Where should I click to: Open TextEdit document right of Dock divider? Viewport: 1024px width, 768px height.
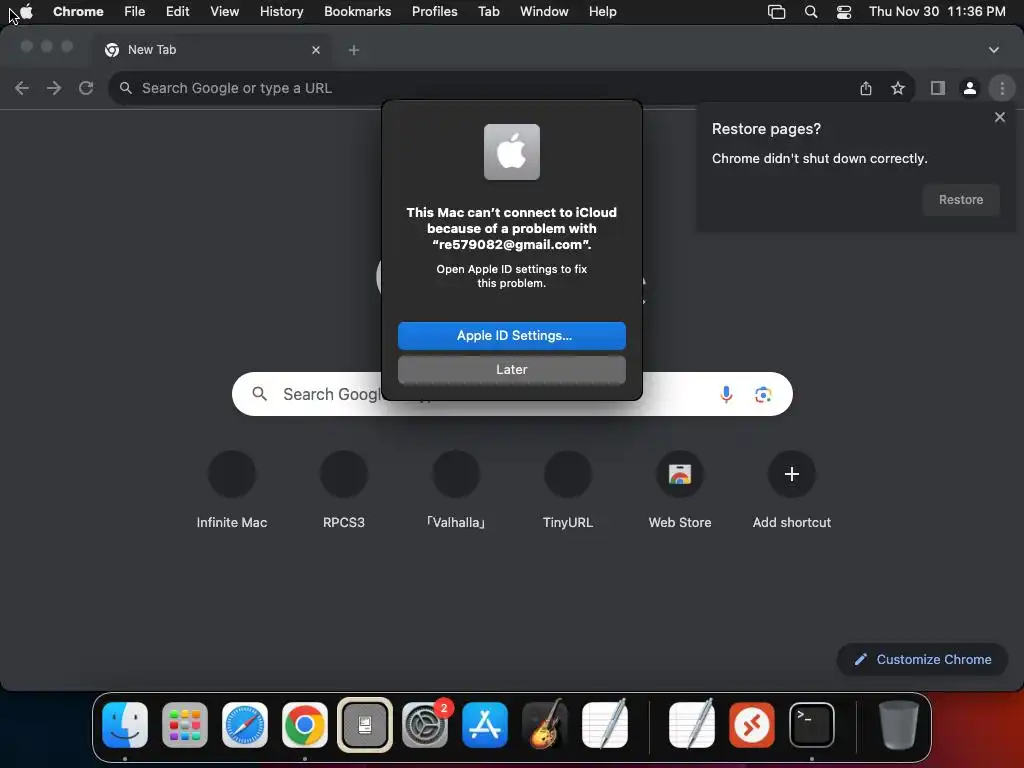[692, 724]
